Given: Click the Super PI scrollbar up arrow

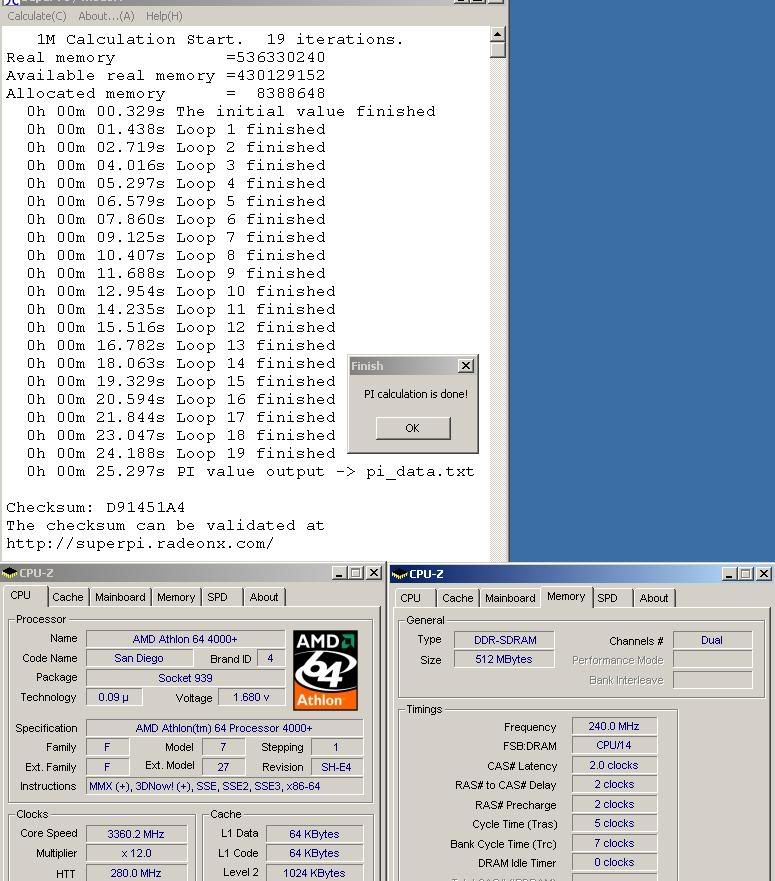Looking at the screenshot, I should click(497, 35).
